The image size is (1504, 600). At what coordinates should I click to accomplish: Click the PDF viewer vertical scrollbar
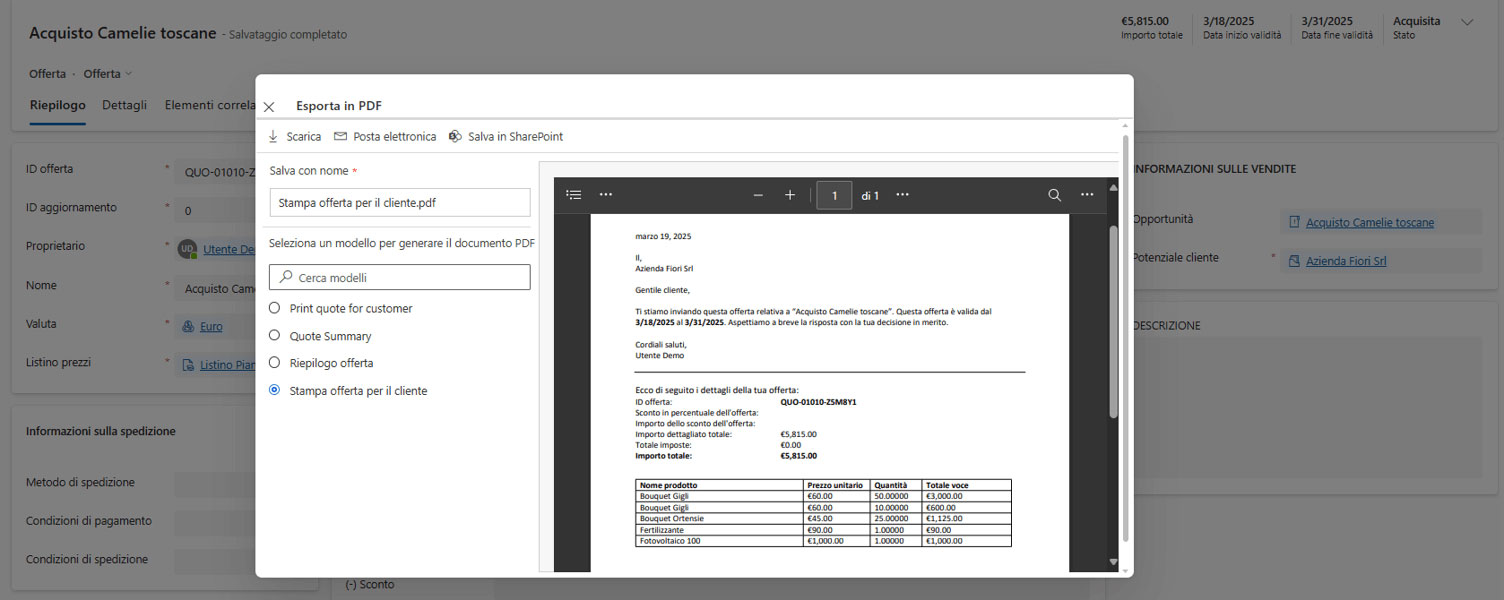[1113, 320]
